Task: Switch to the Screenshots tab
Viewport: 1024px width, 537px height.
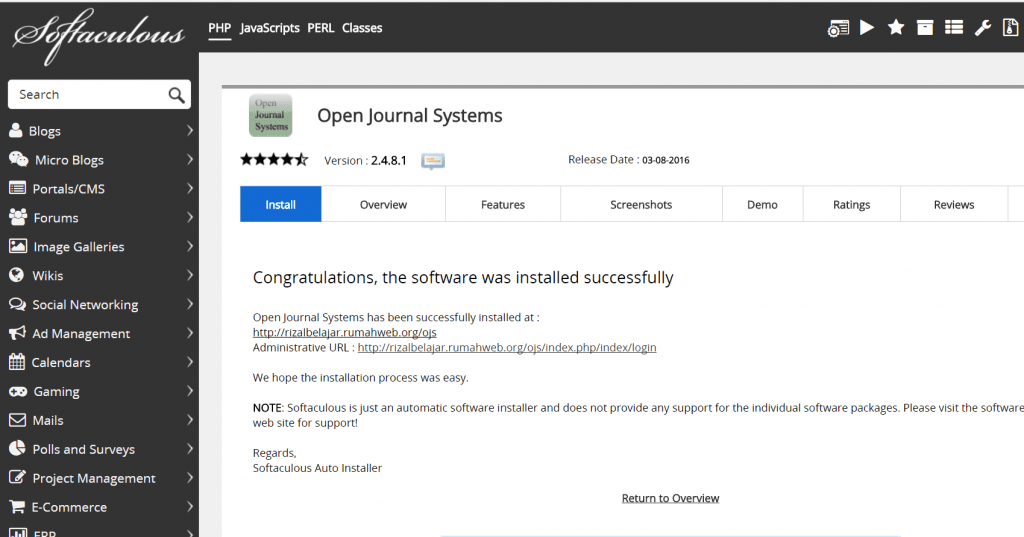Action: tap(641, 204)
